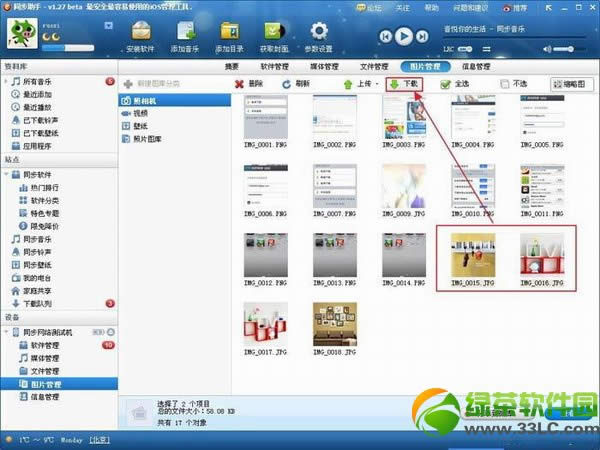Click the user level progress bar
Viewport: 600px width, 450px height.
pyautogui.click(x=68, y=48)
